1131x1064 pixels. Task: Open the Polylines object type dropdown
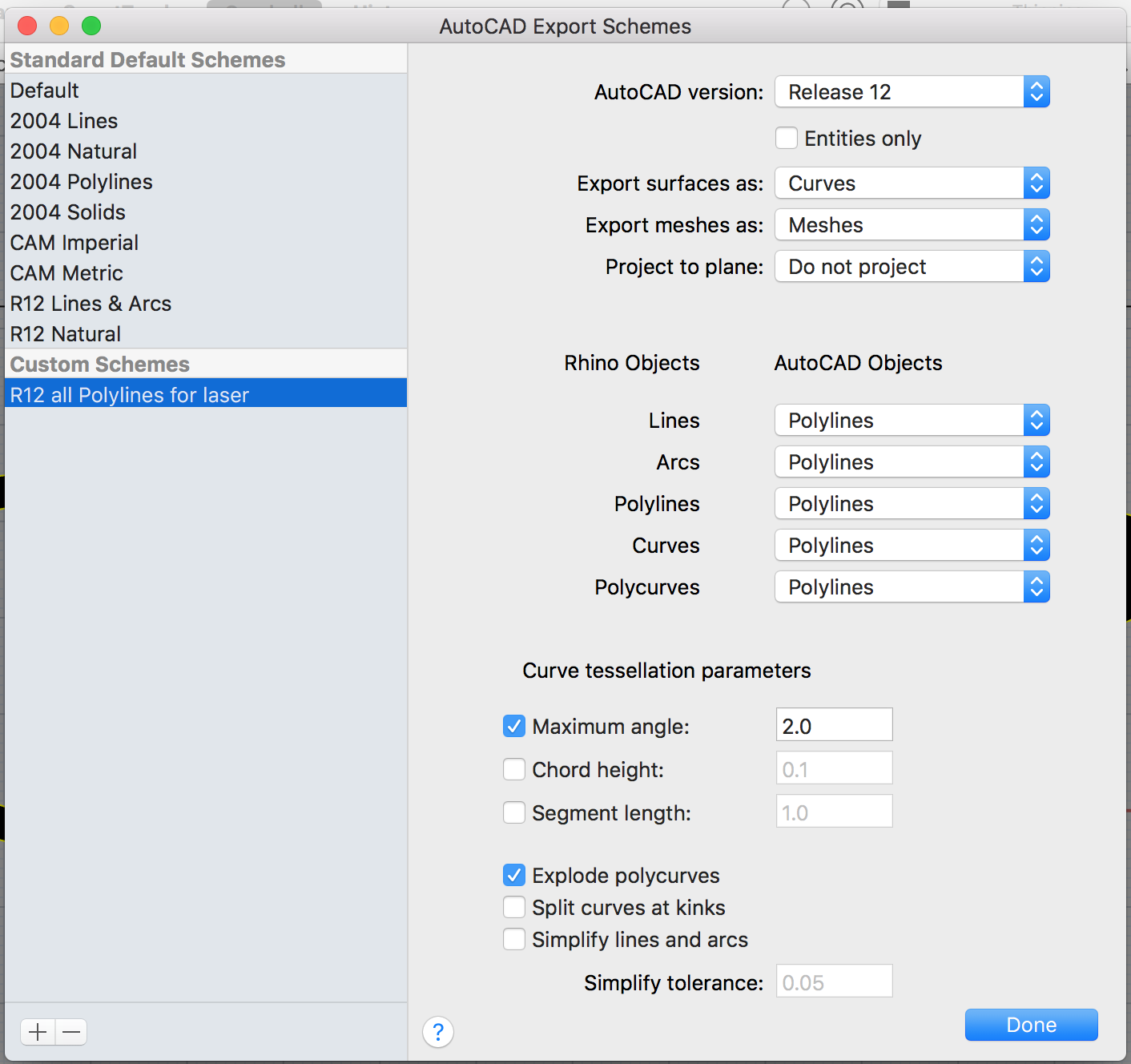[912, 504]
